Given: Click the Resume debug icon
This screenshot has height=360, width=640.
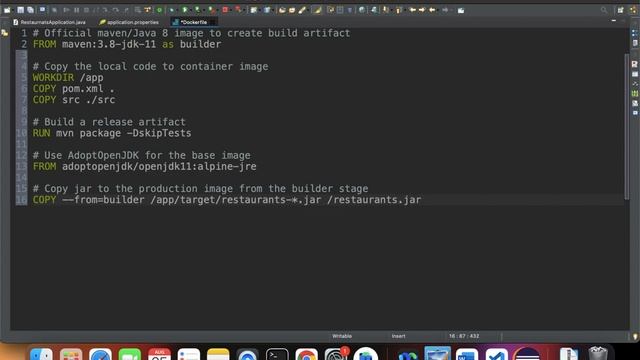Looking at the screenshot, I should [66, 10].
